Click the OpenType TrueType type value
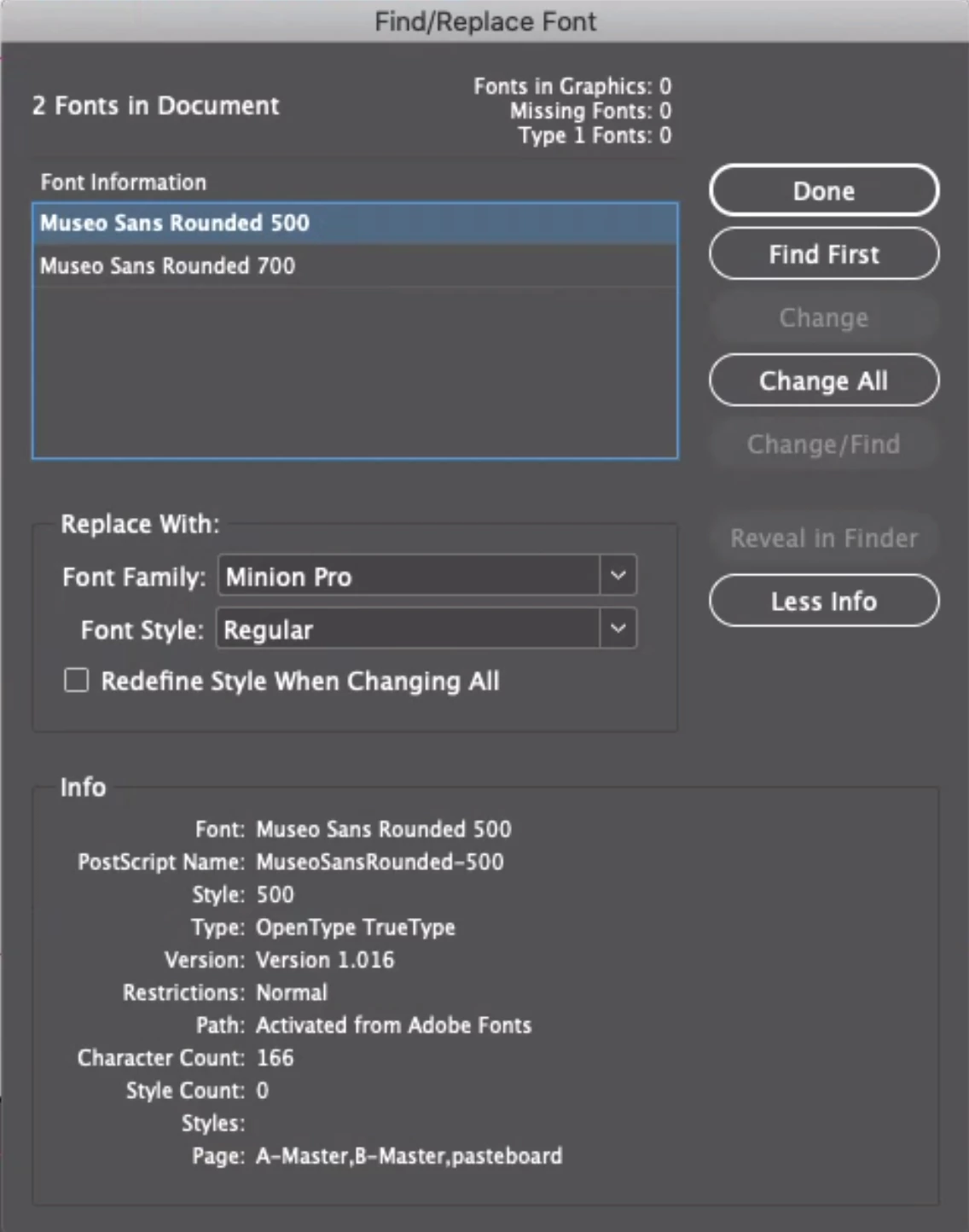Viewport: 969px width, 1232px height. [x=356, y=927]
